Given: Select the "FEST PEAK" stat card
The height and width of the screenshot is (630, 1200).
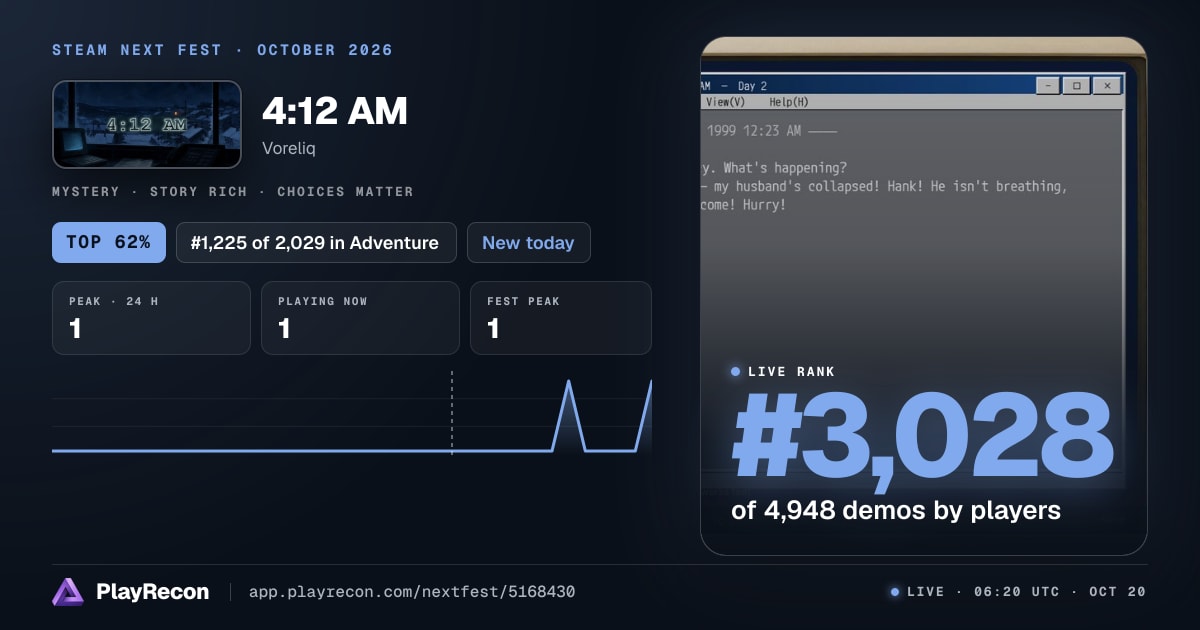Looking at the screenshot, I should [x=561, y=318].
